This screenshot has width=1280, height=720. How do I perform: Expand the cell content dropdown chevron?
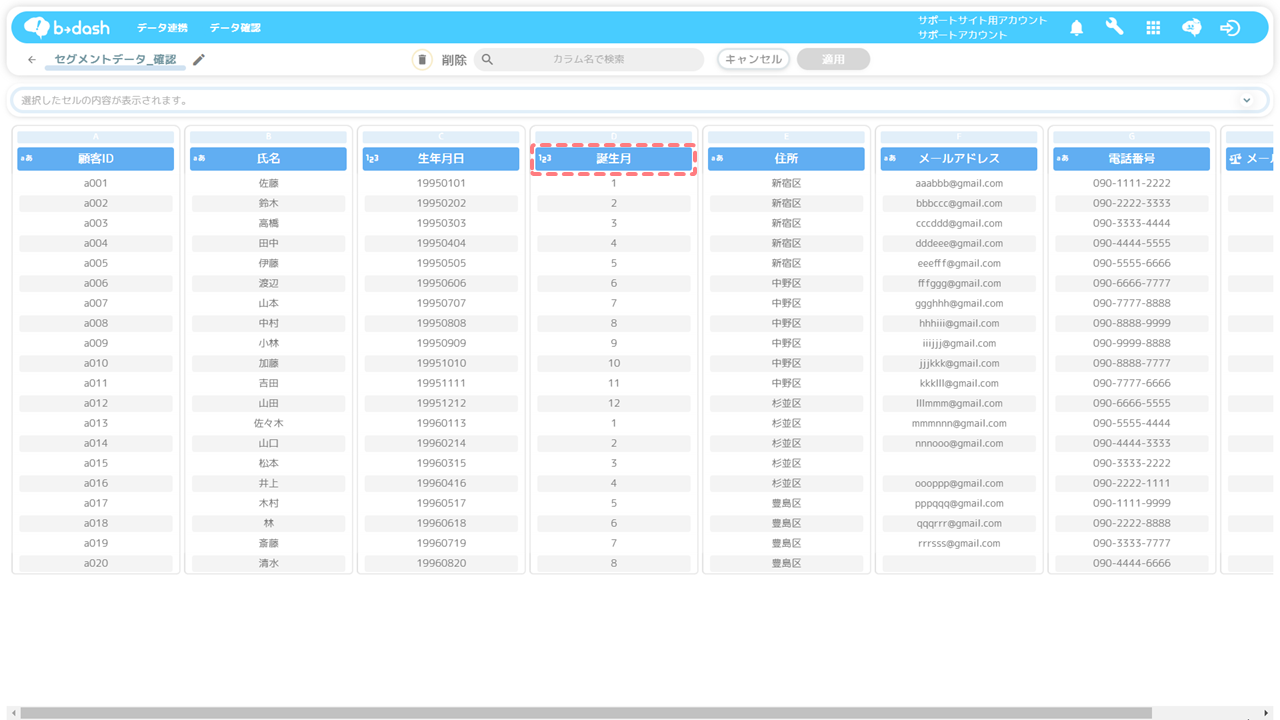[x=1247, y=100]
